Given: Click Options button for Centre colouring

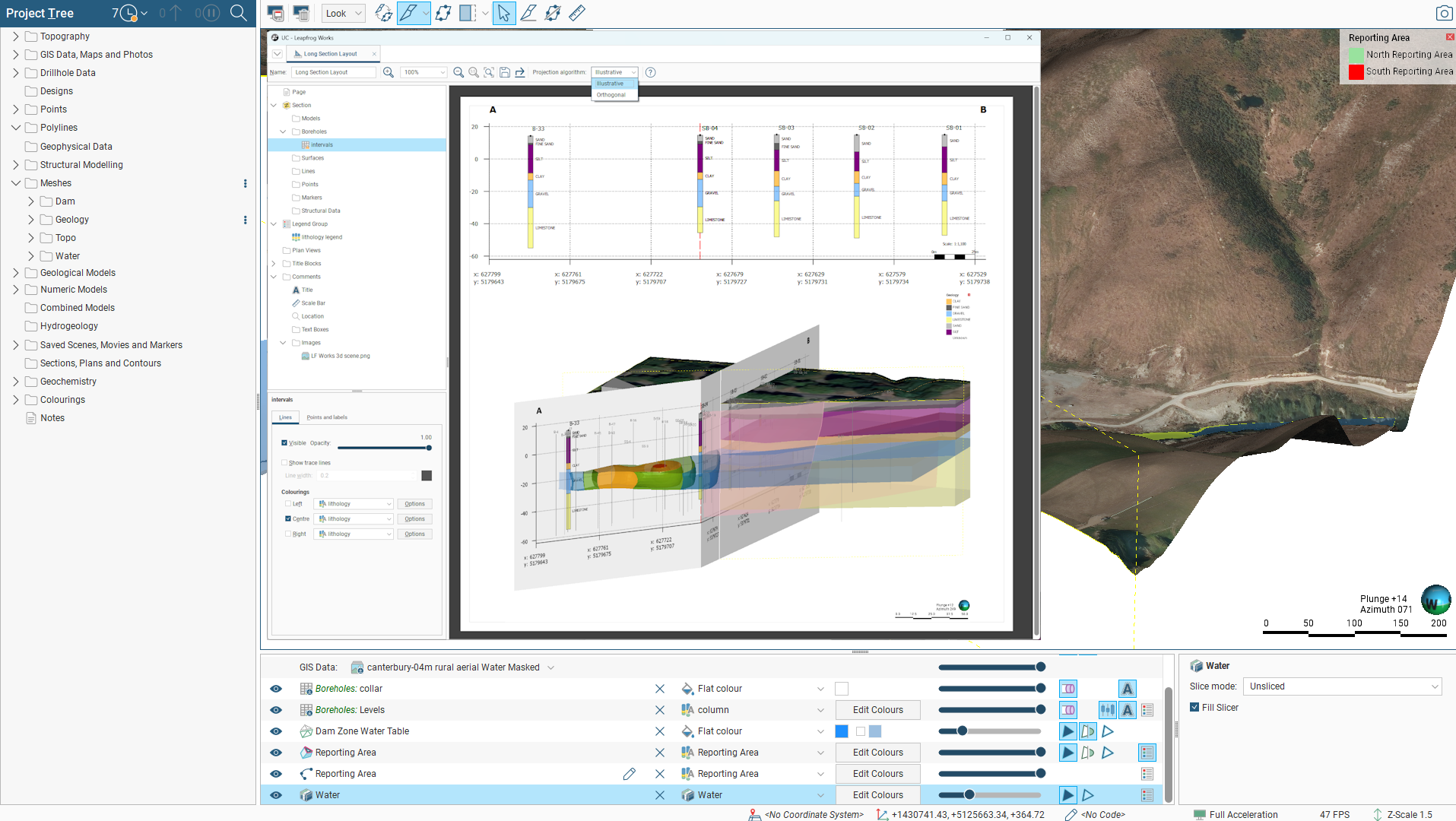Looking at the screenshot, I should point(414,519).
